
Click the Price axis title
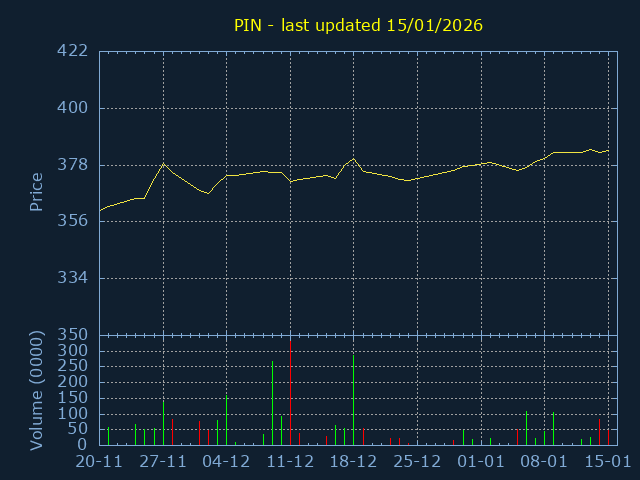point(36,192)
